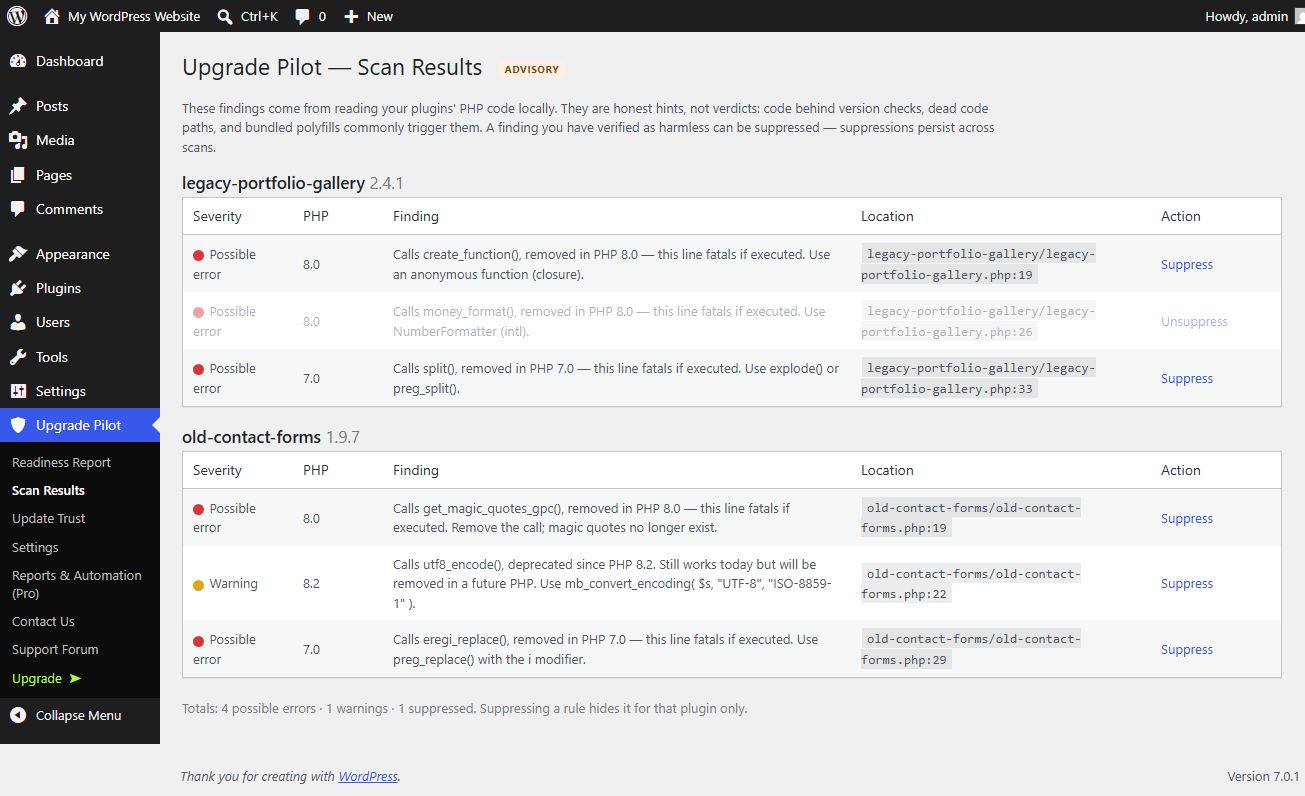This screenshot has width=1305, height=796.
Task: Select Scan Results submenu item
Action: pos(48,490)
